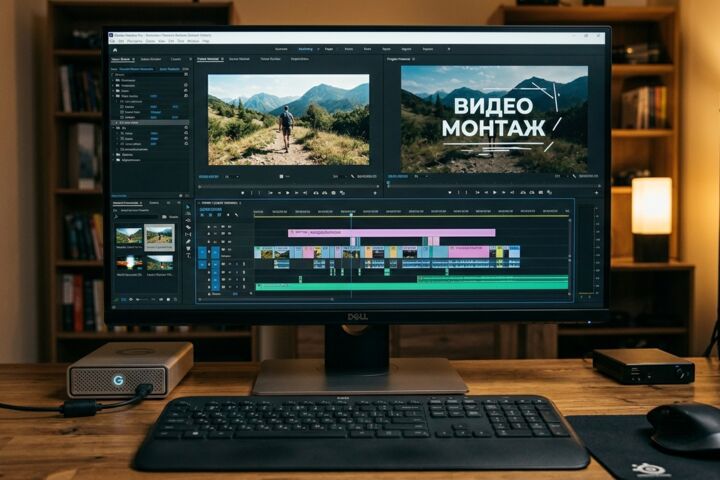Select the Selection arrow tool
This screenshot has height=480, width=720.
[188, 207]
